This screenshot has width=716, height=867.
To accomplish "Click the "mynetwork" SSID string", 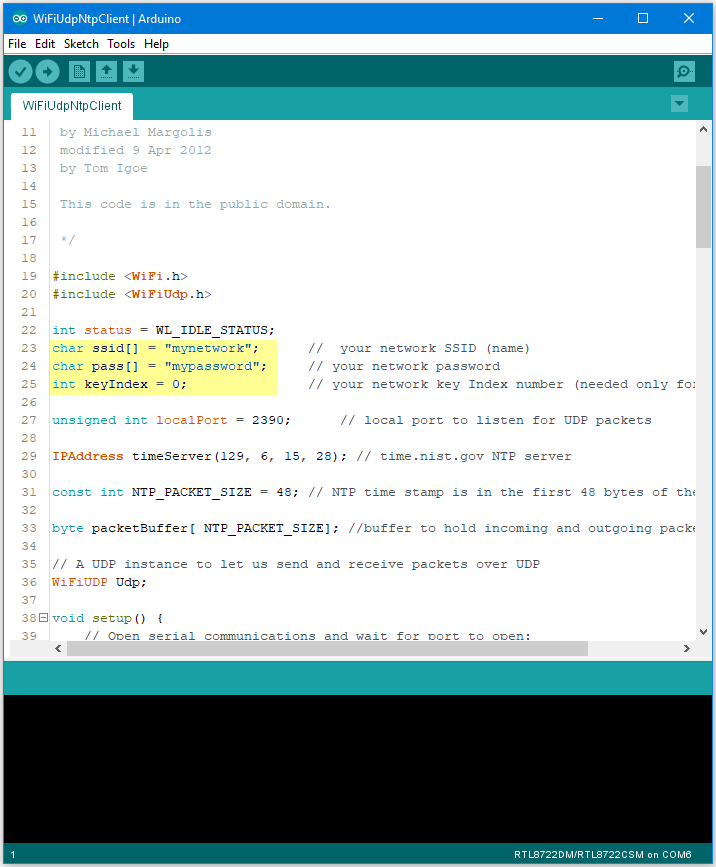I will 208,348.
